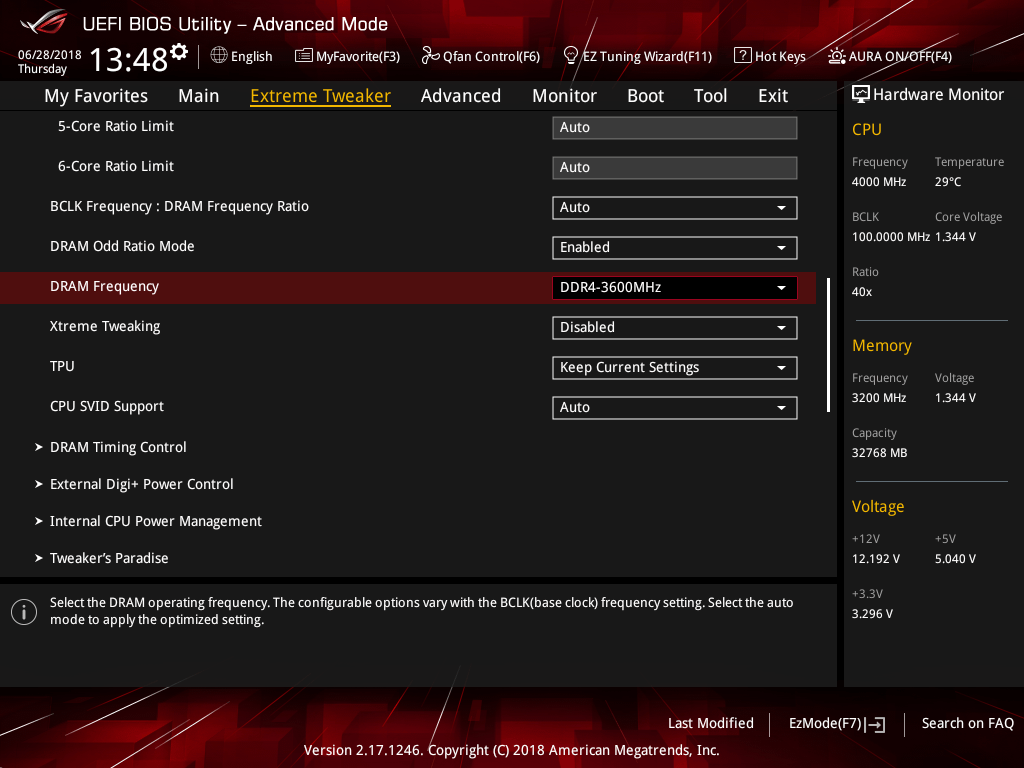Open the CPU SVID Support dropdown

click(675, 408)
